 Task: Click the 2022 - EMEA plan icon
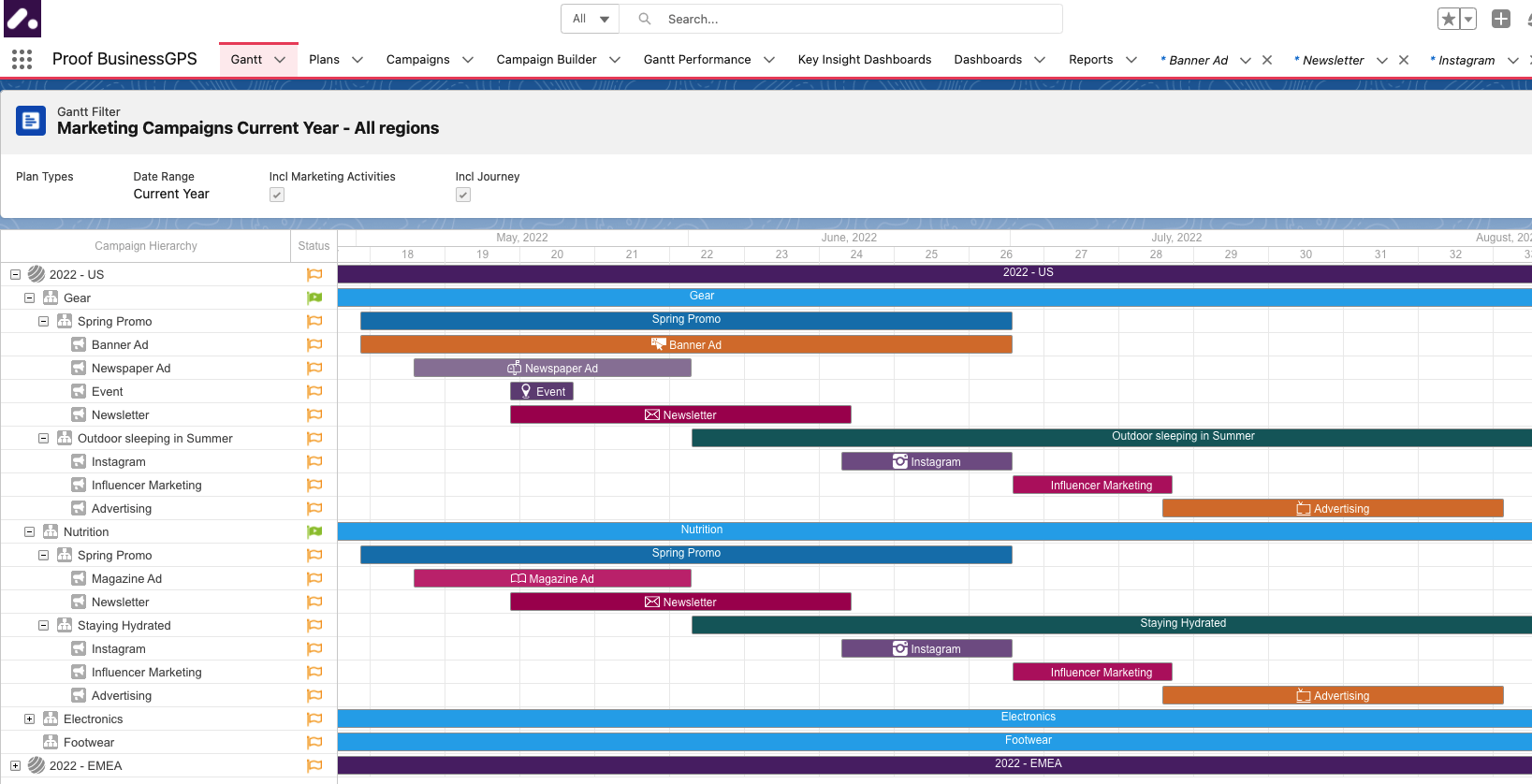click(x=36, y=765)
